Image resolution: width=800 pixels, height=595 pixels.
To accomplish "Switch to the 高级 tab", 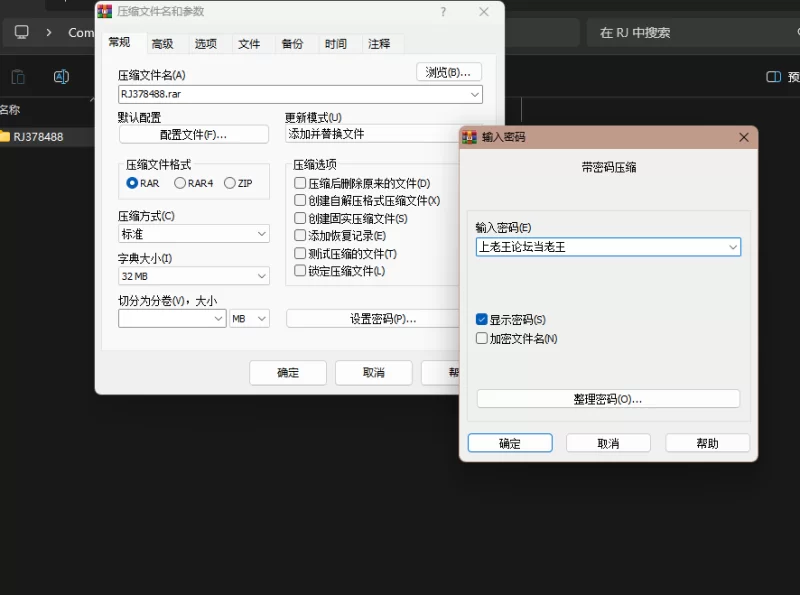I will coord(162,44).
